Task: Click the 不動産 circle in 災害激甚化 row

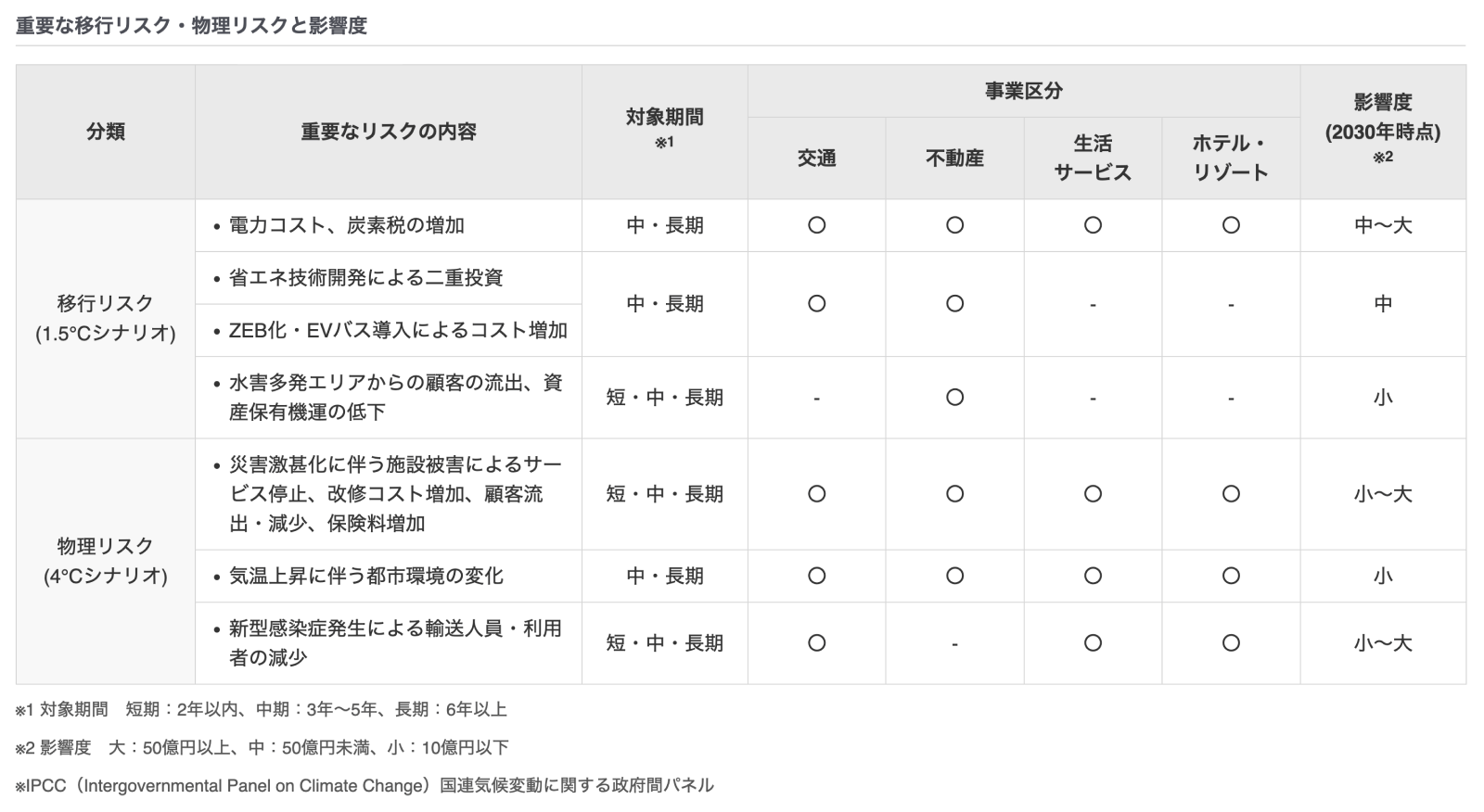Action: [x=954, y=494]
